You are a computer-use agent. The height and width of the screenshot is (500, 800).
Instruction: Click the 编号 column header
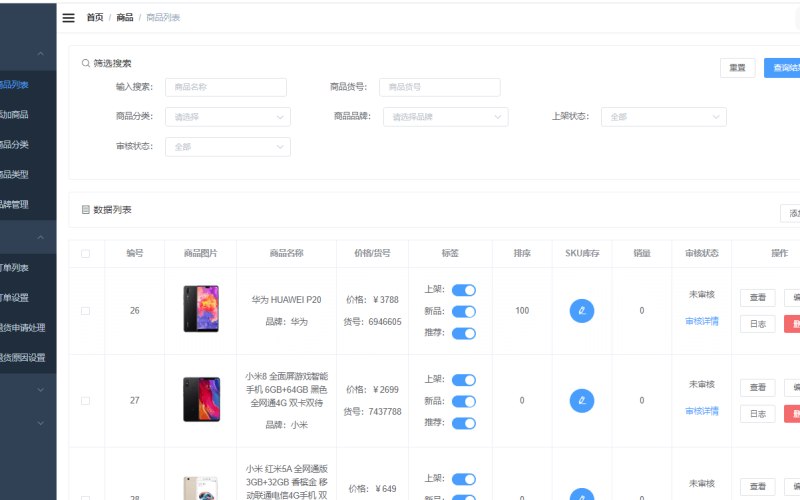(135, 253)
